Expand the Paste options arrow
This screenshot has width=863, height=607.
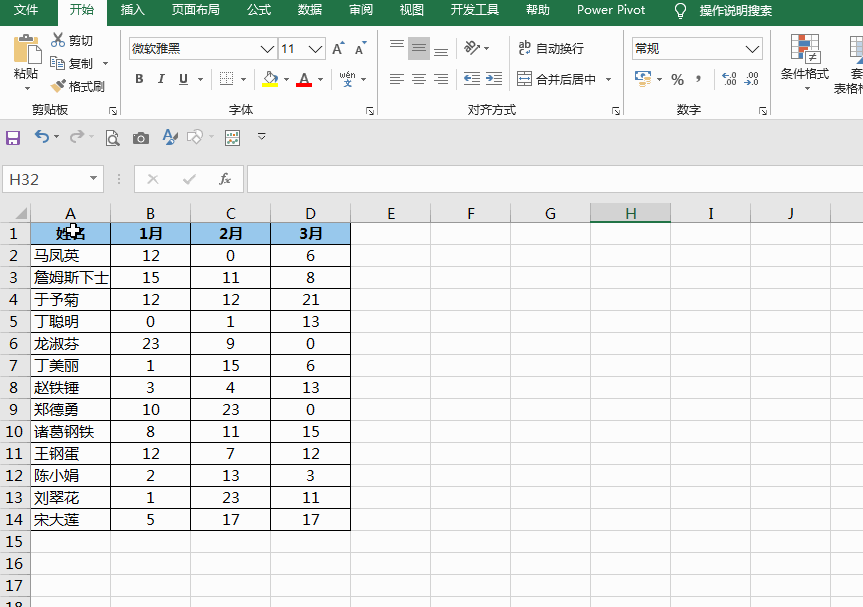(26, 89)
